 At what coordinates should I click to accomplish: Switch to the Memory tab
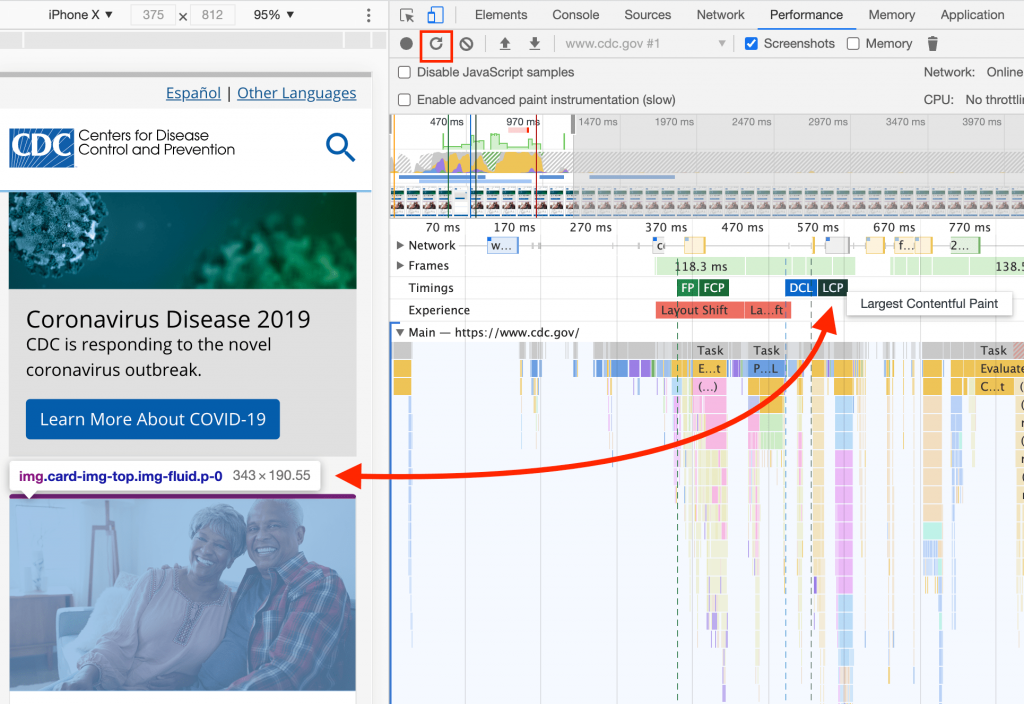891,15
